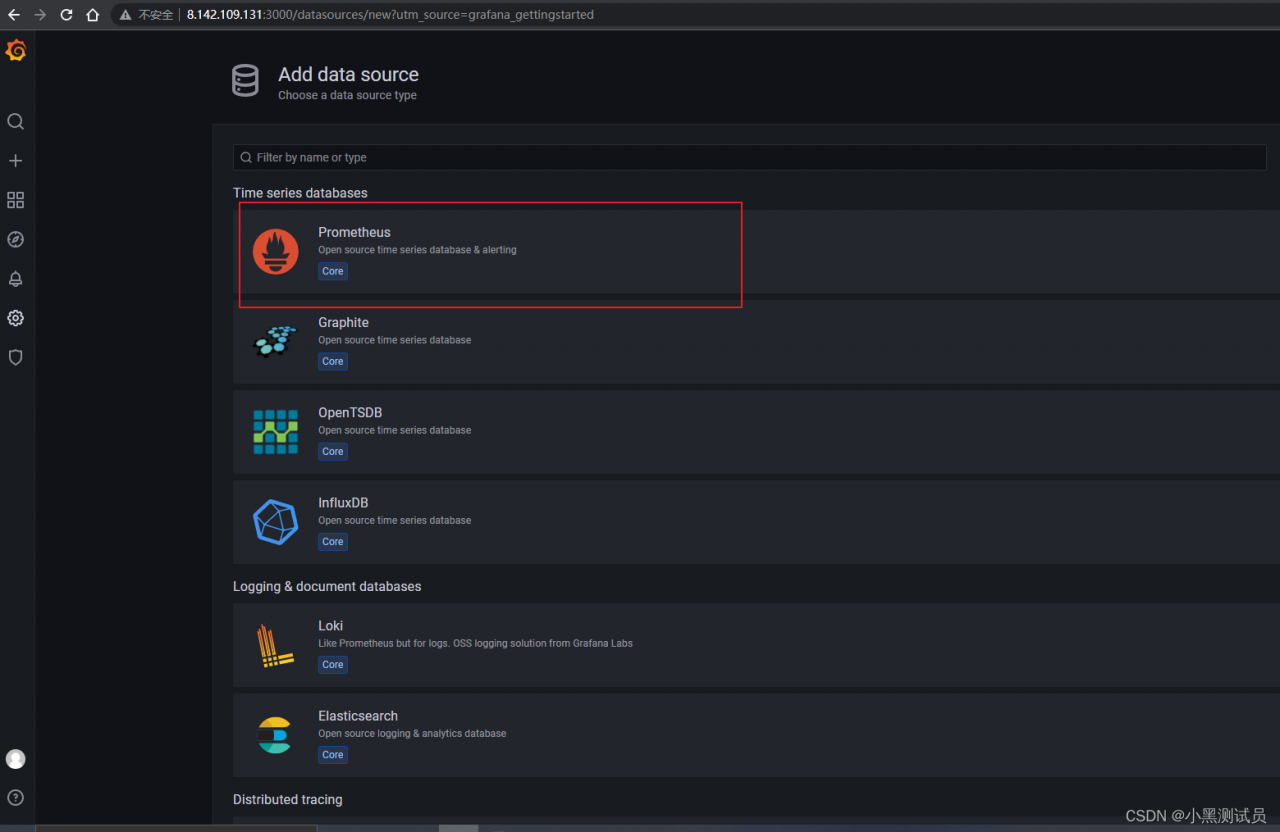The height and width of the screenshot is (832, 1280).
Task: Click the Core badge under Prometheus
Action: click(x=333, y=271)
